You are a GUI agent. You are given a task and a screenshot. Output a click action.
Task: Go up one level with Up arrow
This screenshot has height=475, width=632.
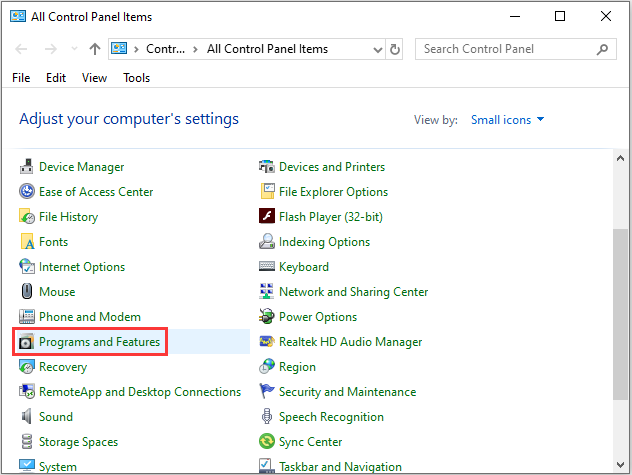pyautogui.click(x=95, y=49)
